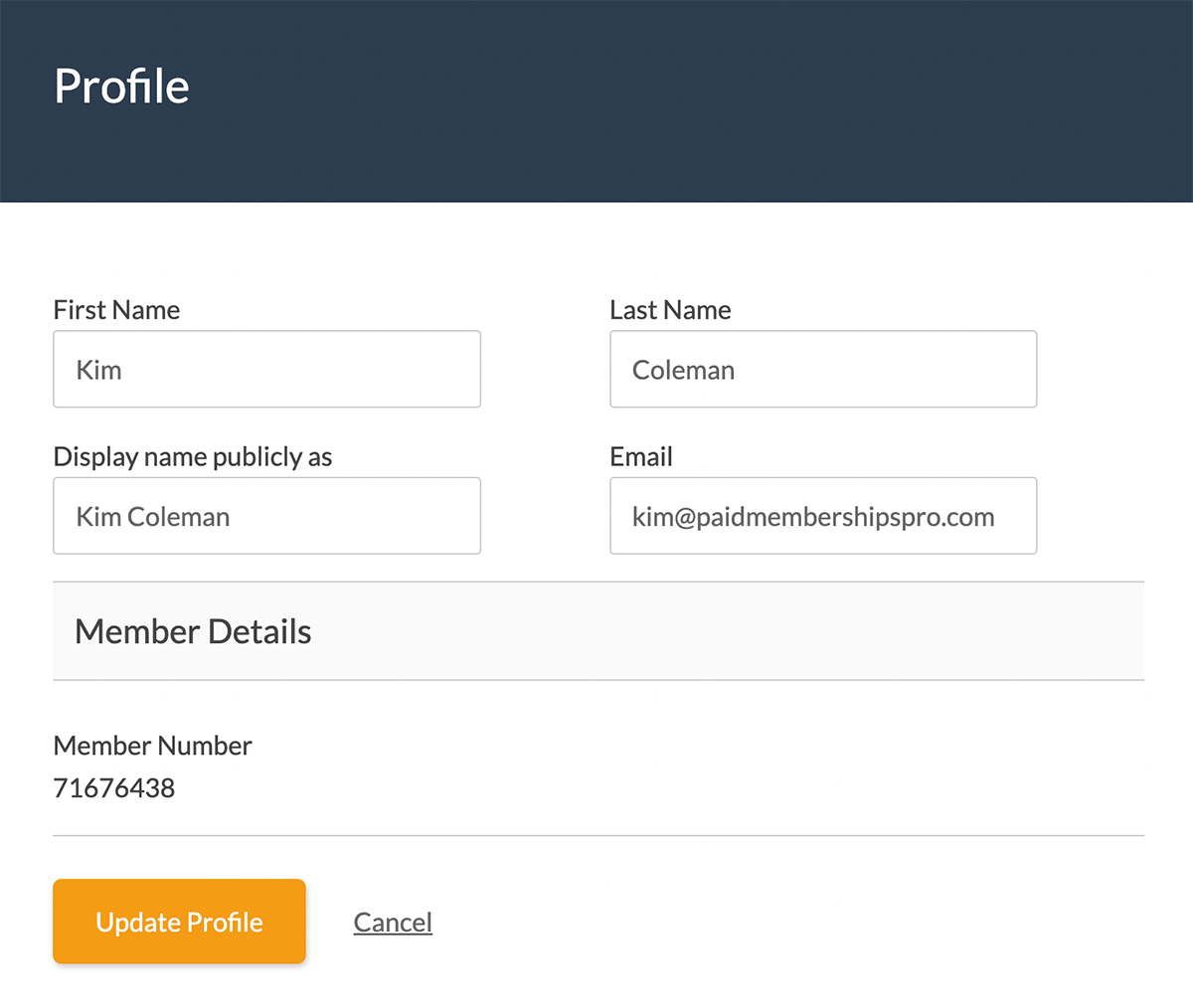
Task: Click the Email field label
Action: coord(640,456)
